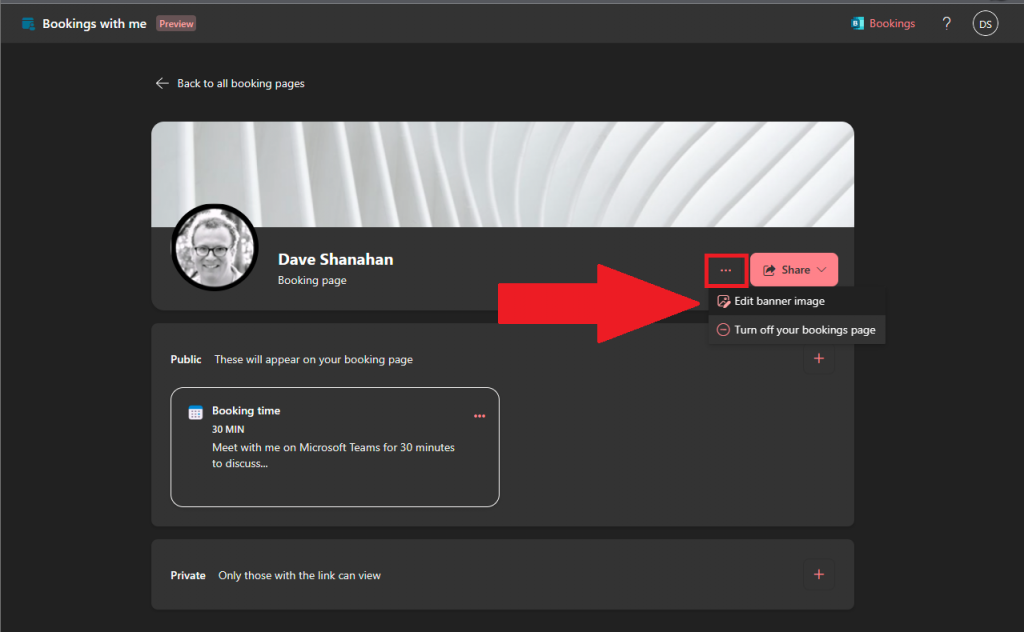Expand the Share dropdown button

coord(793,270)
